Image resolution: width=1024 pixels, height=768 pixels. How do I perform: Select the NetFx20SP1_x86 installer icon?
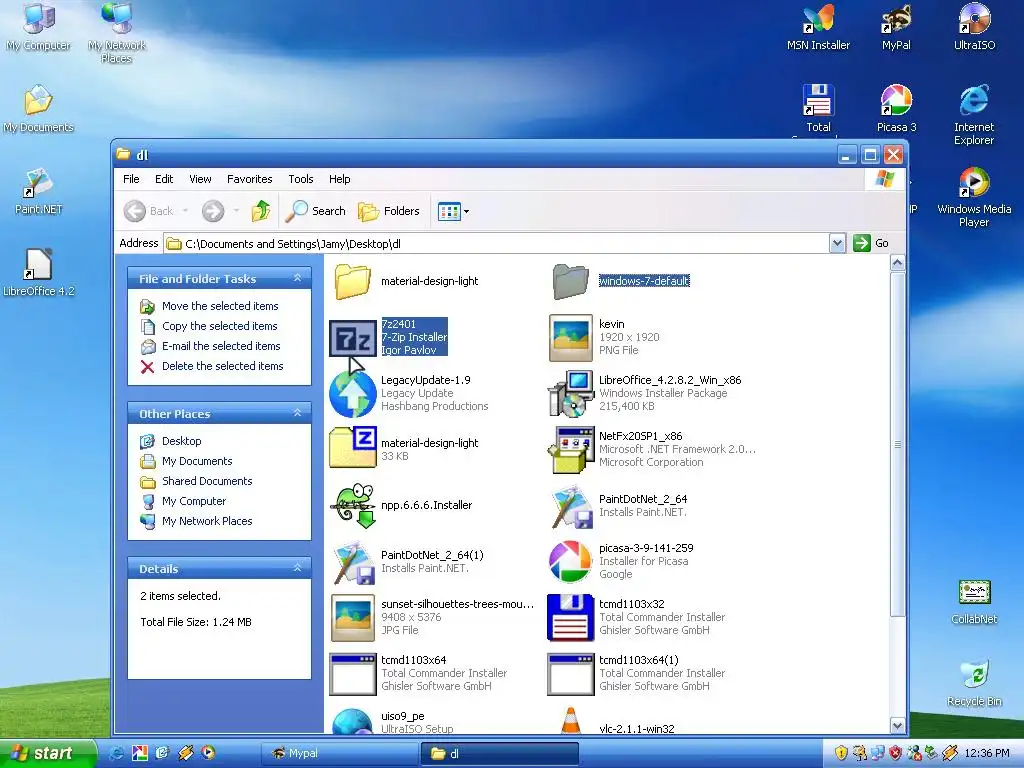click(570, 450)
